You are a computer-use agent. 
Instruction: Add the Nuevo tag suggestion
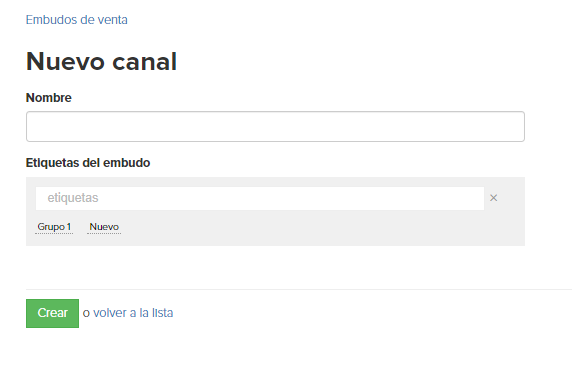pos(104,227)
